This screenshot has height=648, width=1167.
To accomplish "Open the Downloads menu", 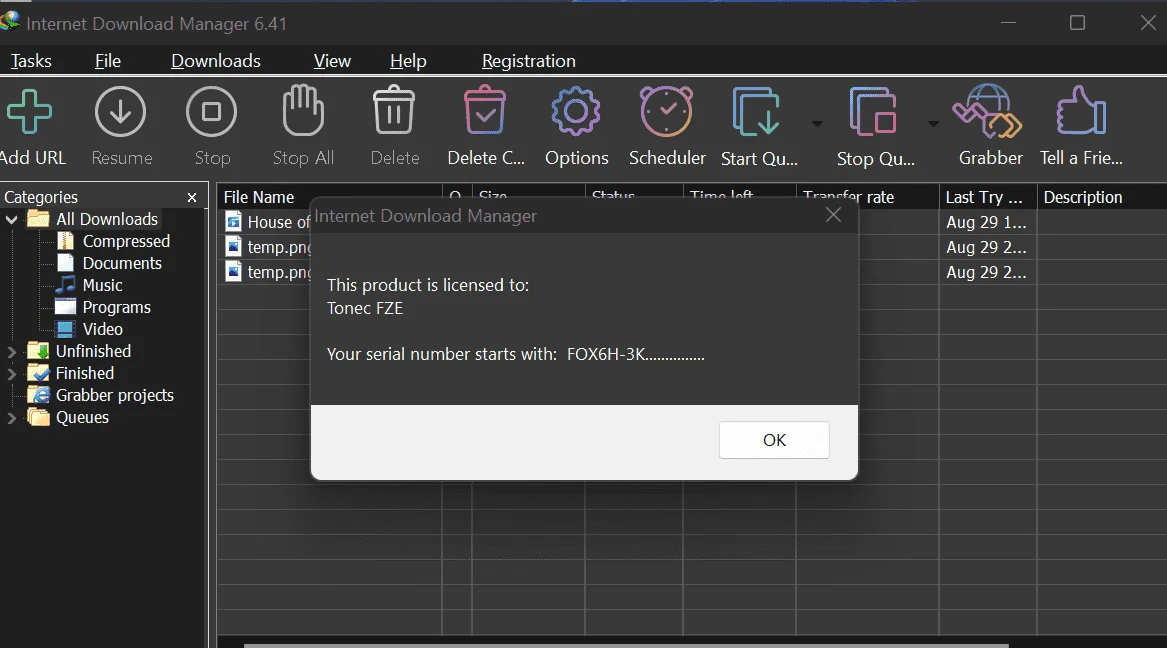I will pos(216,61).
